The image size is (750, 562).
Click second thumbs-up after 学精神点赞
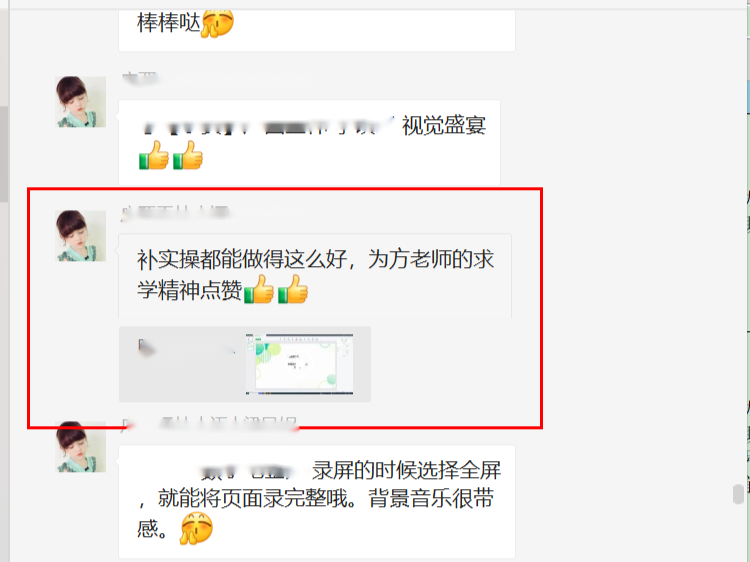(x=293, y=289)
